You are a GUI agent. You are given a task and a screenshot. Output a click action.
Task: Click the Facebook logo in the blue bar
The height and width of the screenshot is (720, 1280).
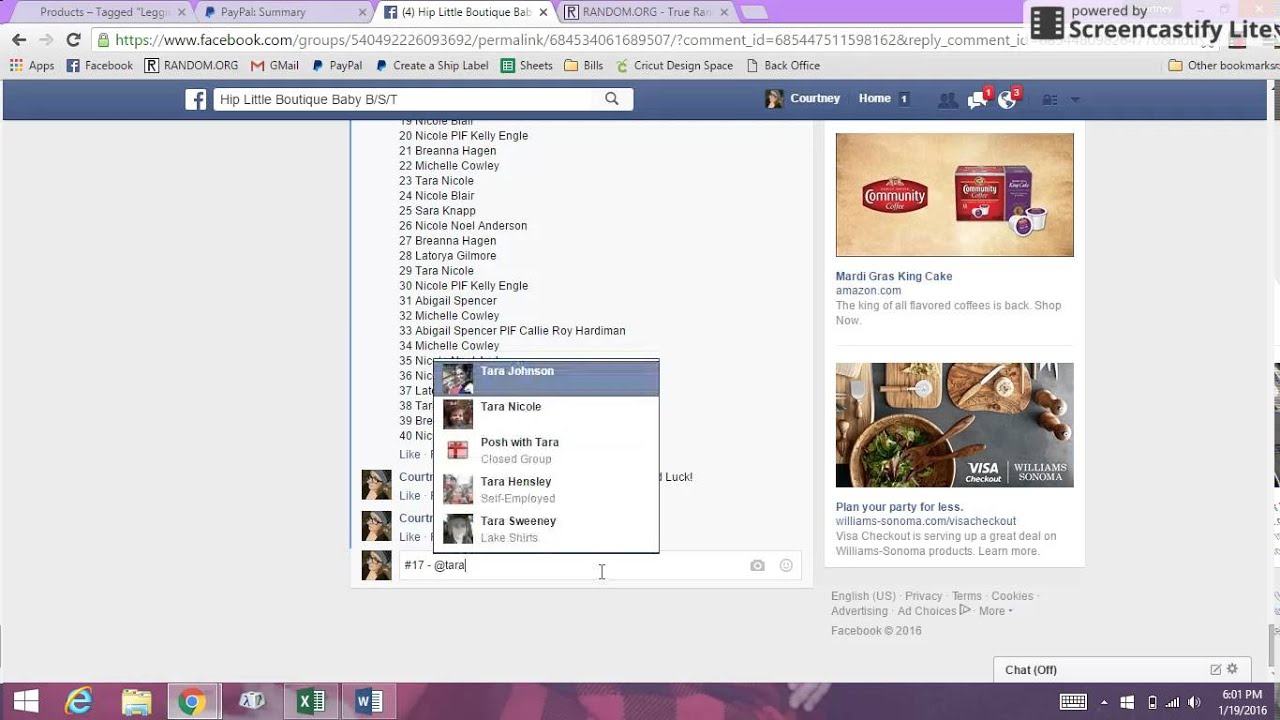click(x=196, y=100)
